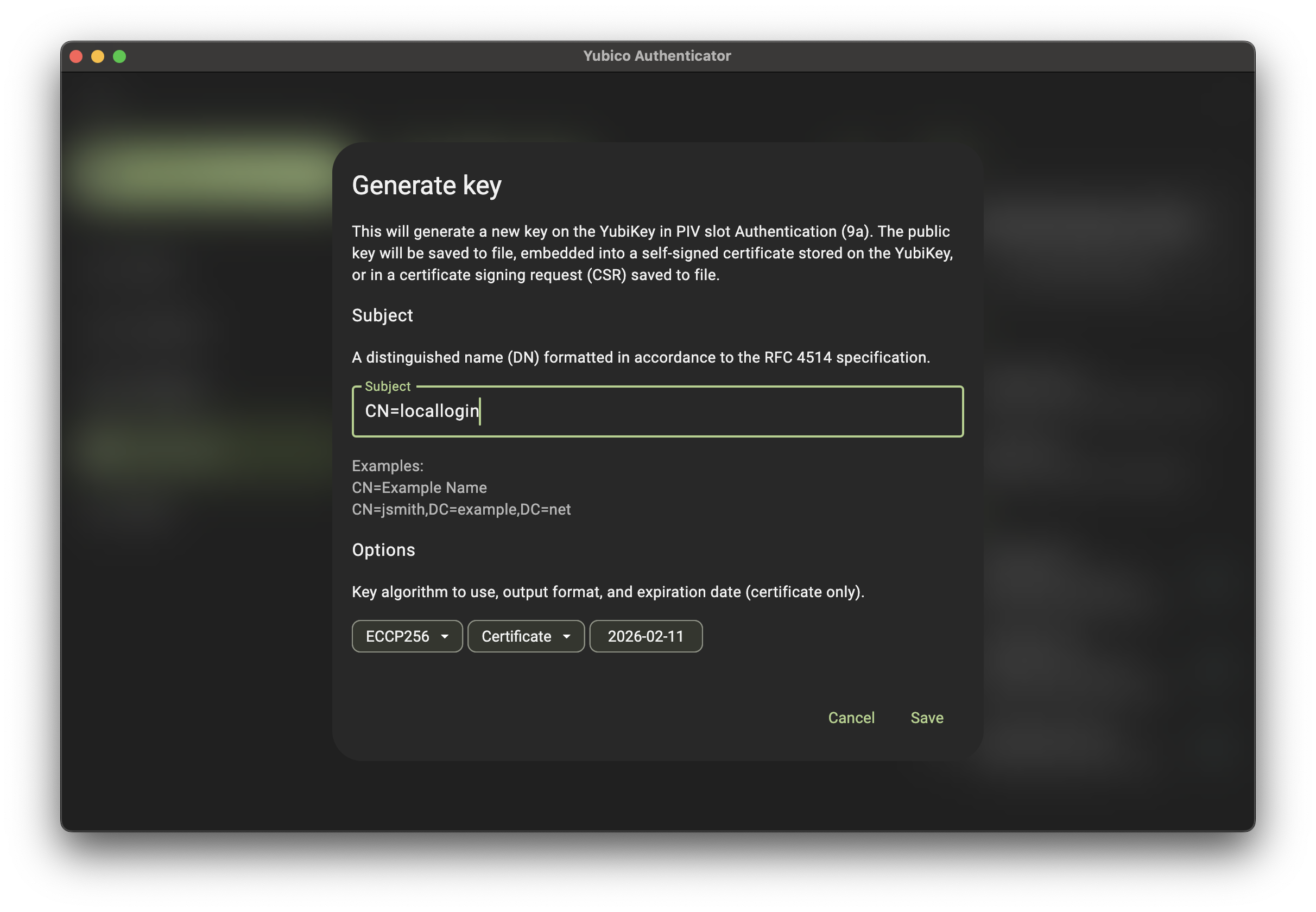Open the ECCP256 key algorithm dropdown
The image size is (1316, 912).
[x=407, y=636]
